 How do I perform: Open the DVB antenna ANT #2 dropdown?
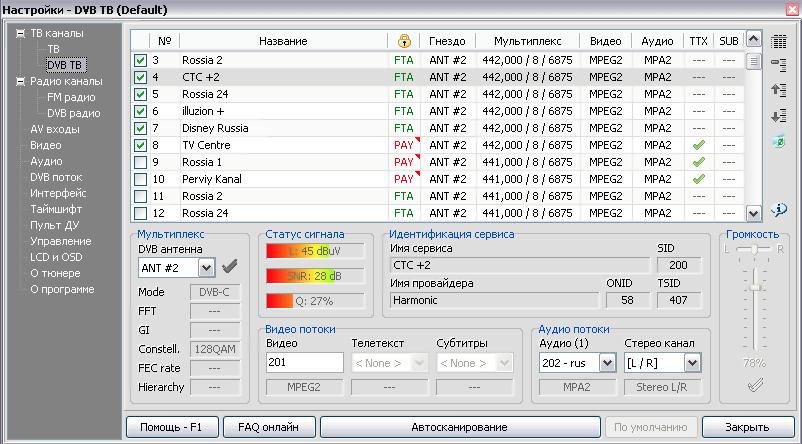[206, 267]
